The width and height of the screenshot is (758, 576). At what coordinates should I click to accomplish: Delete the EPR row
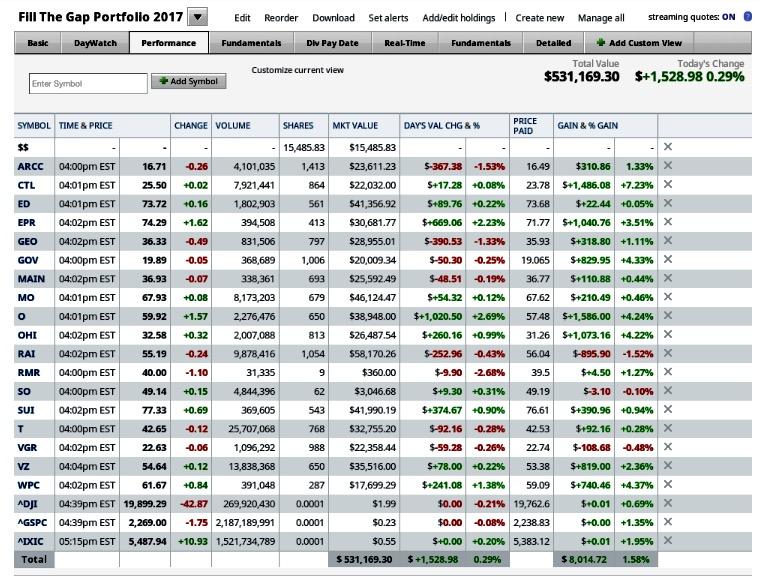(668, 222)
